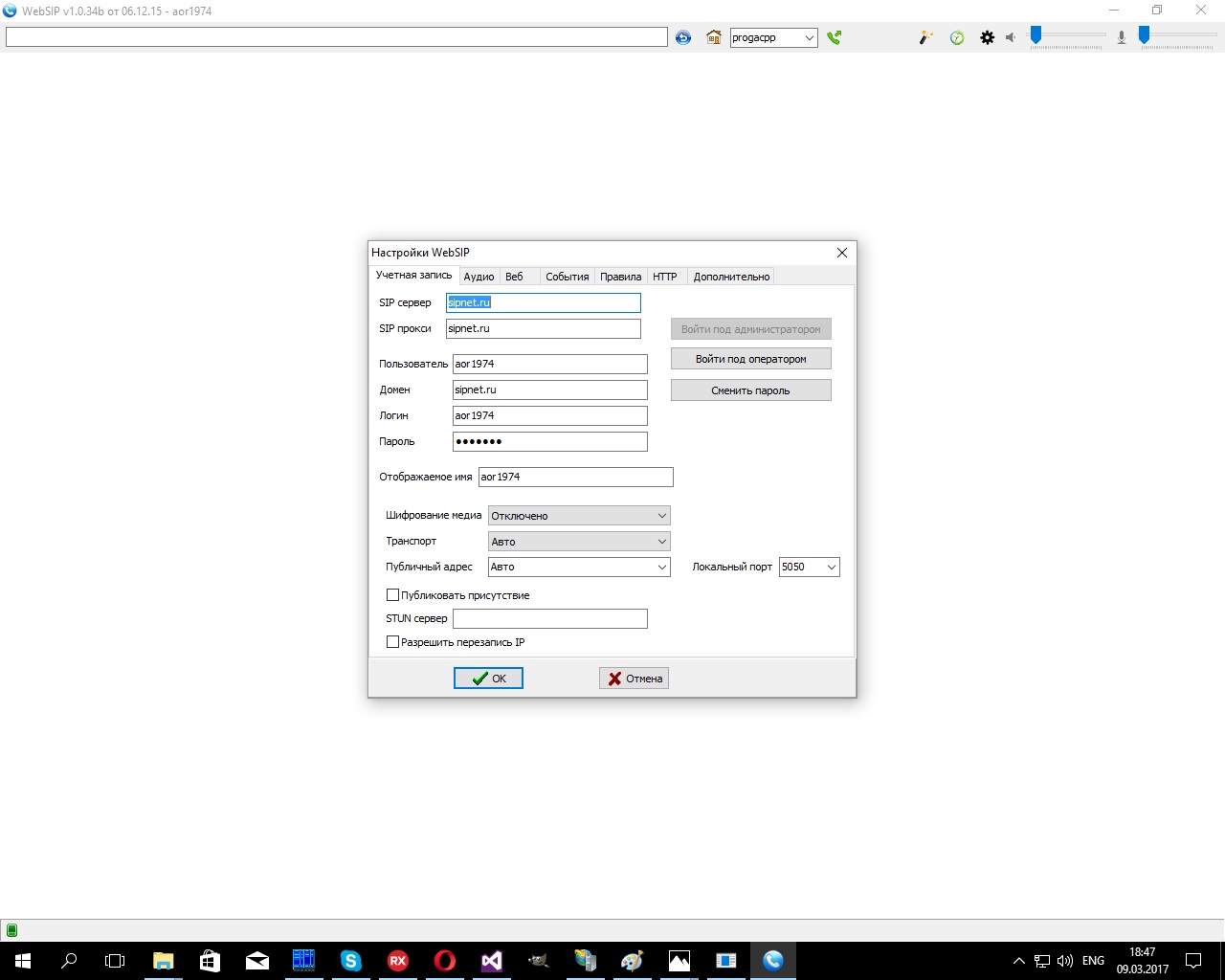
Task: Click the blue back arrow icon in the toolbar
Action: [x=683, y=37]
